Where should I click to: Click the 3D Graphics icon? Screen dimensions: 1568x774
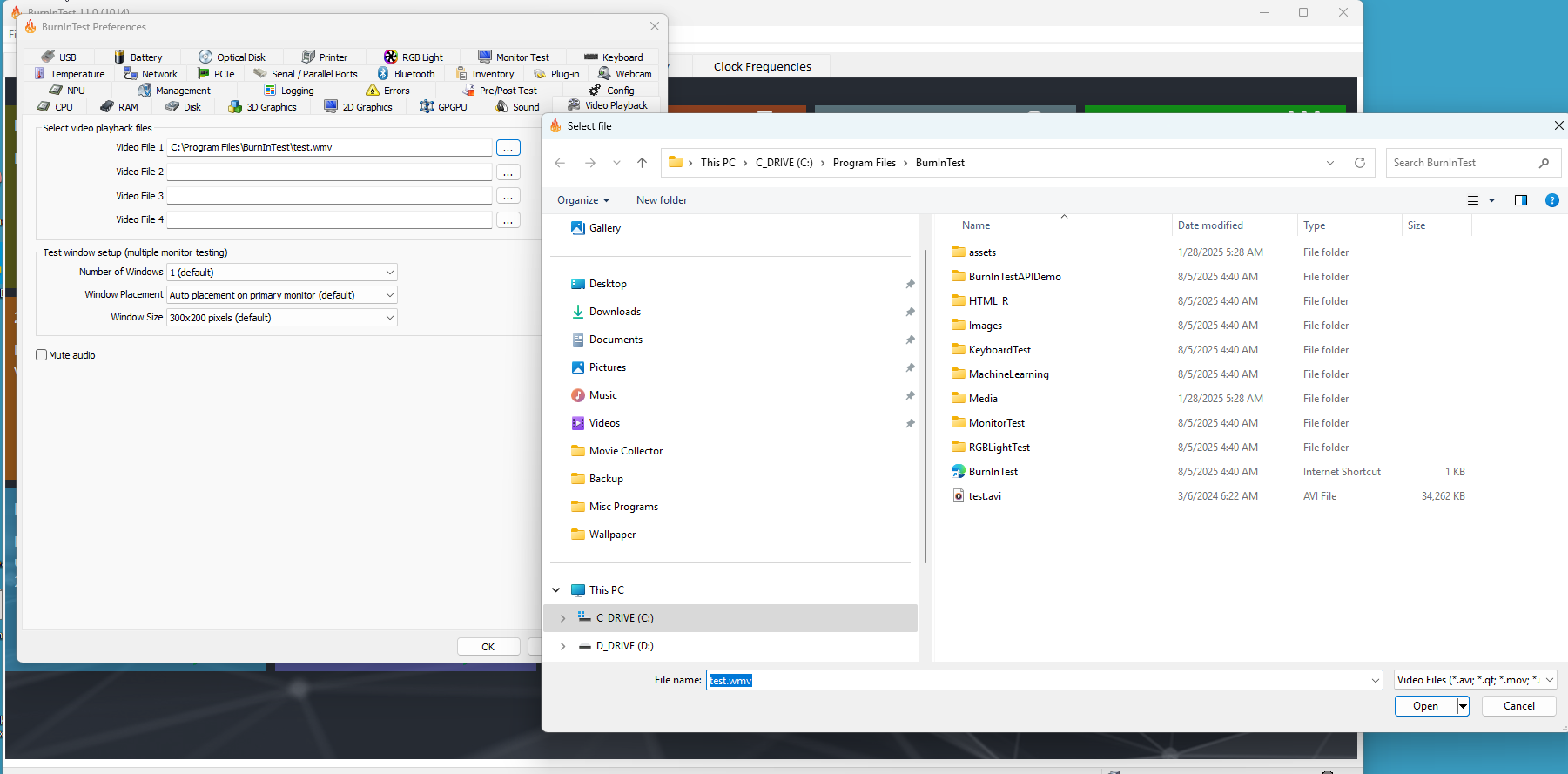pyautogui.click(x=235, y=107)
